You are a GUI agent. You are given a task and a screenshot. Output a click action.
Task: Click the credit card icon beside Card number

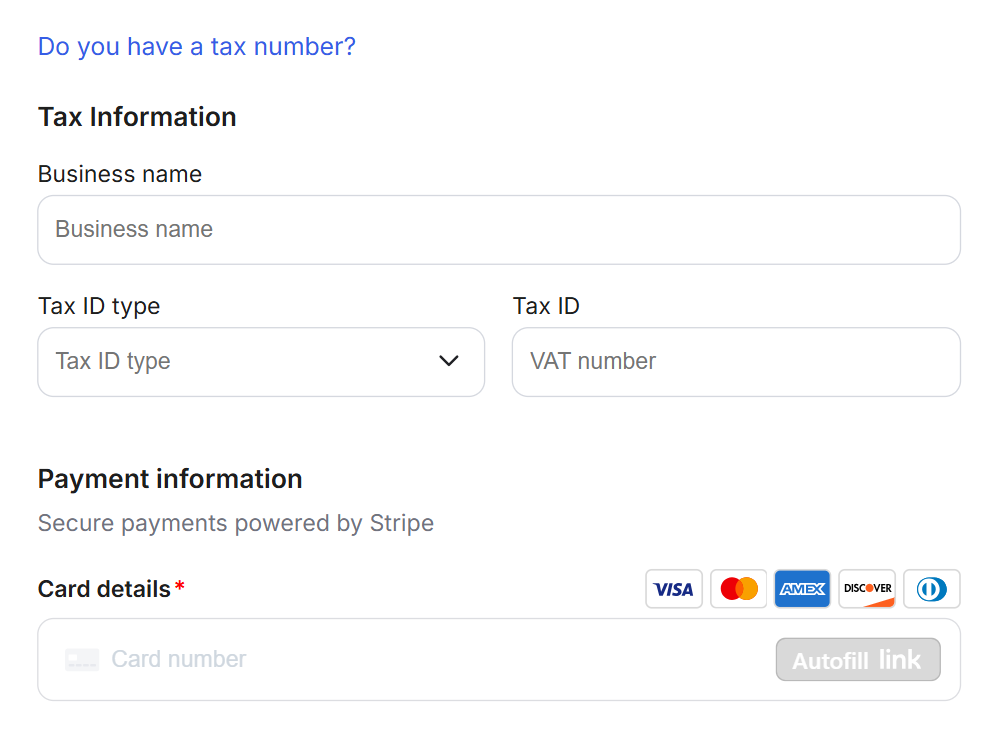point(82,660)
